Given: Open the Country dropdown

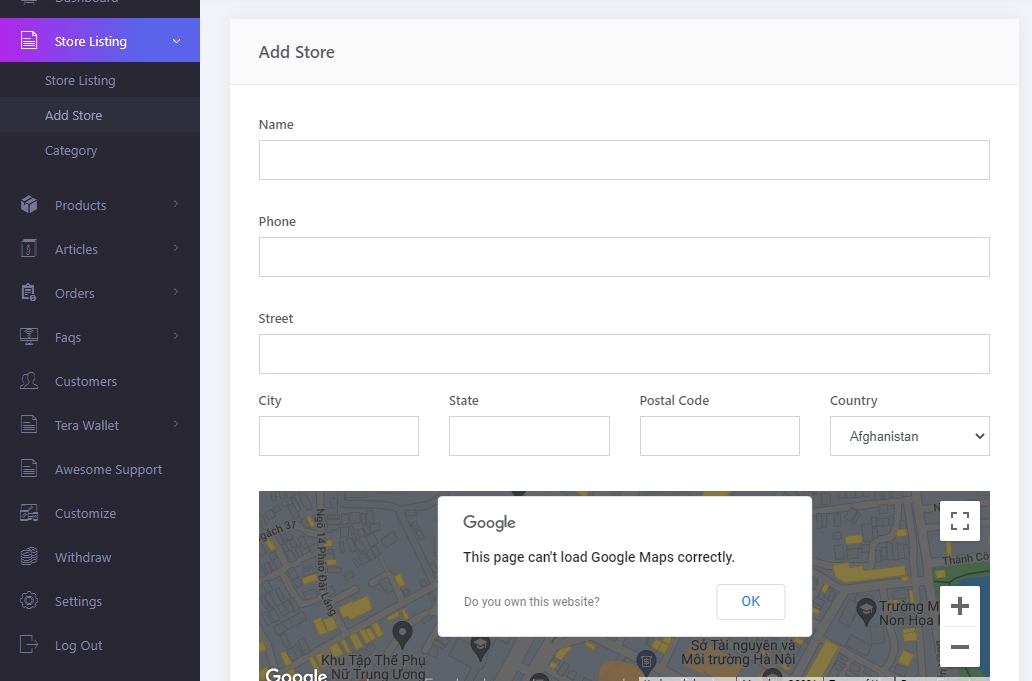Looking at the screenshot, I should point(909,436).
